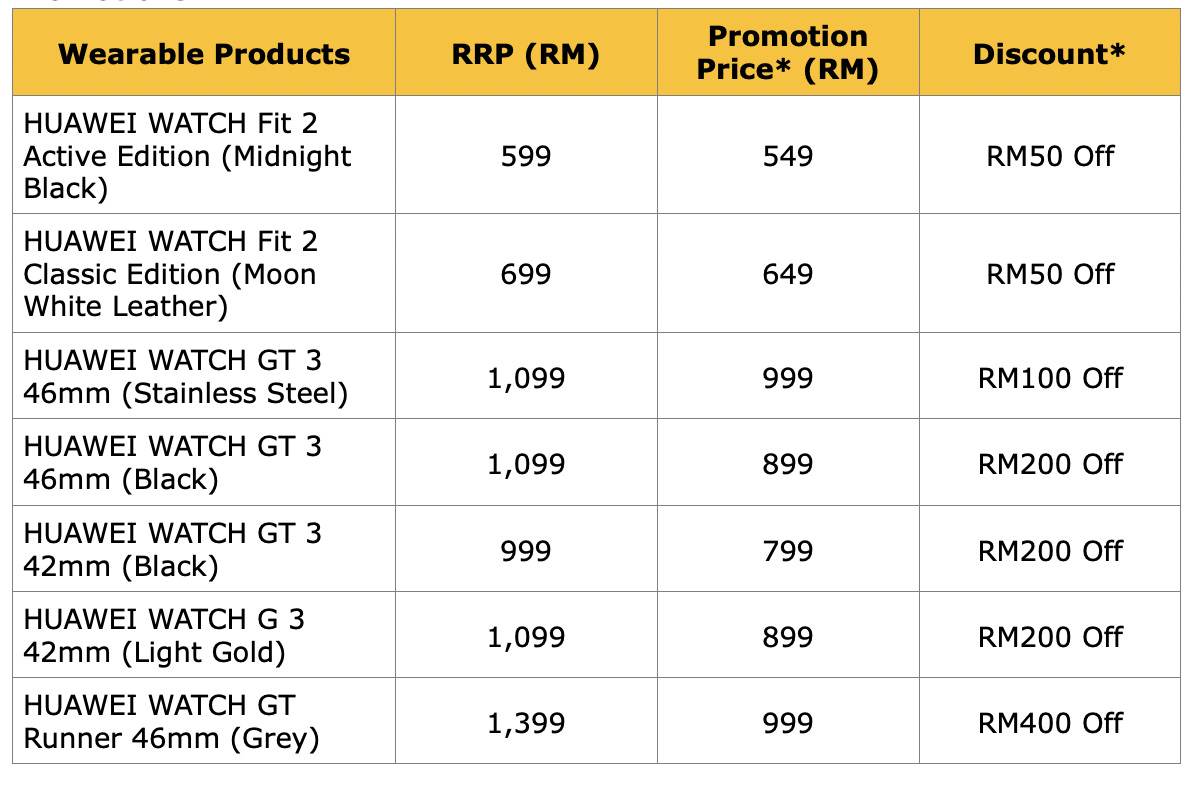
Task: Select the 699 RRP value
Action: [526, 274]
